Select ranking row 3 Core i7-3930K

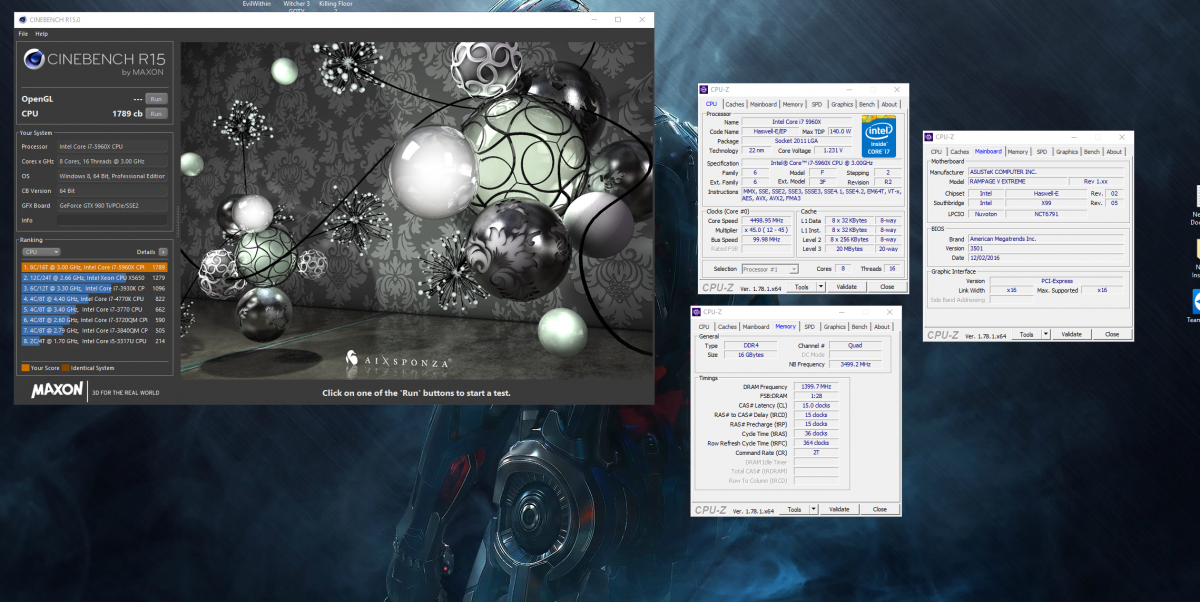(x=94, y=288)
